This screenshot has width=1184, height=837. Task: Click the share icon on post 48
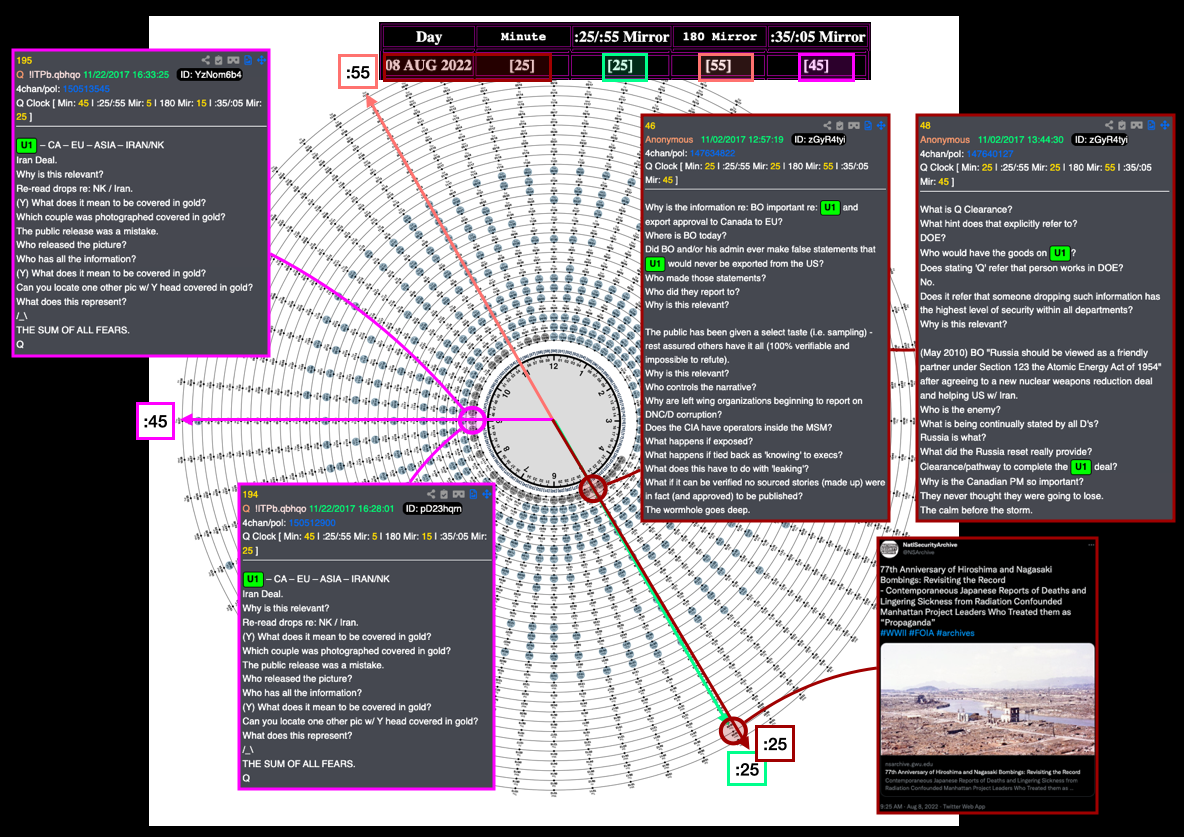click(x=1108, y=125)
